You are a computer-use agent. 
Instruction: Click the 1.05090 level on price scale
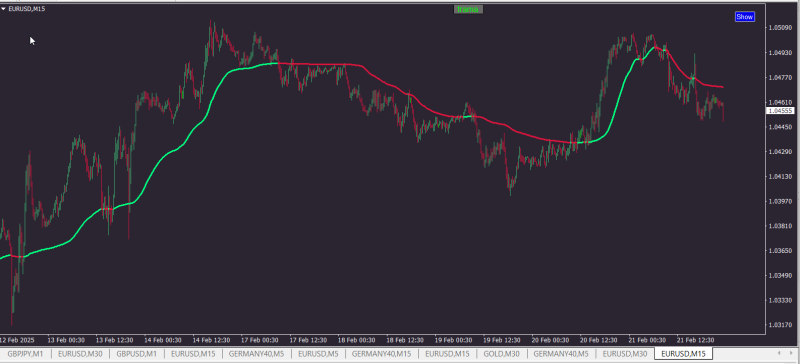point(781,28)
